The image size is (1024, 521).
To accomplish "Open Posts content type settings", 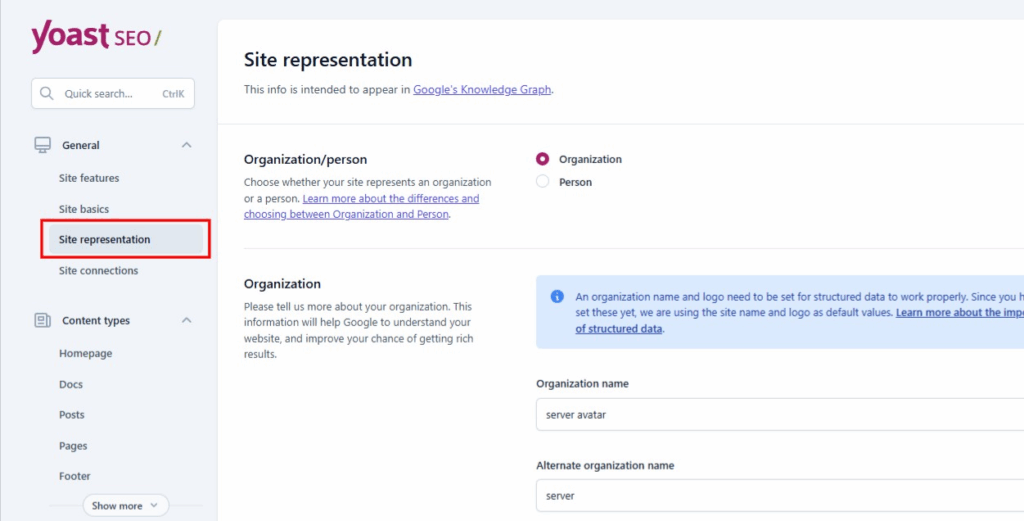I will [x=72, y=415].
